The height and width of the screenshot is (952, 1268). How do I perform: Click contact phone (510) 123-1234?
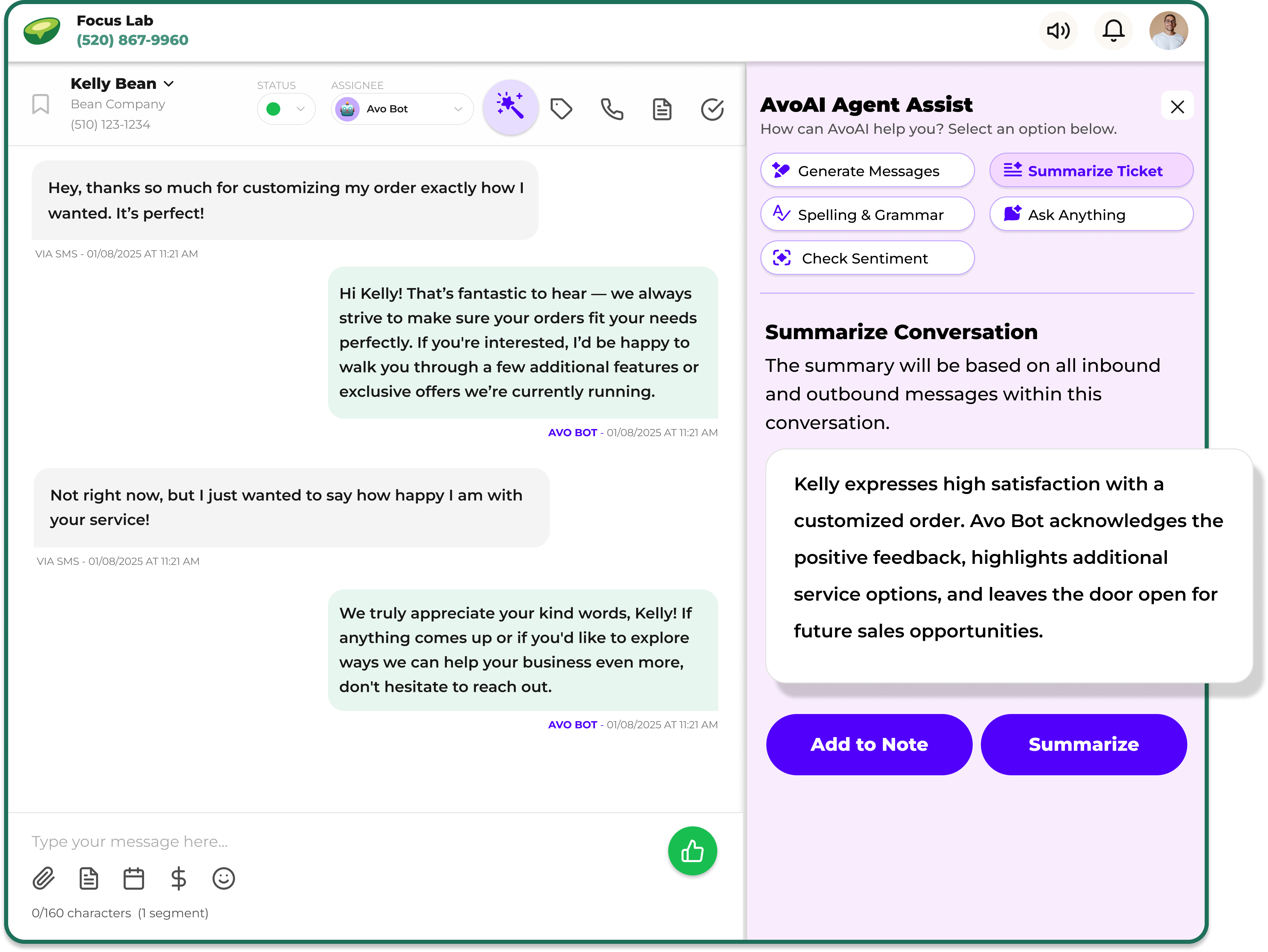pos(110,124)
